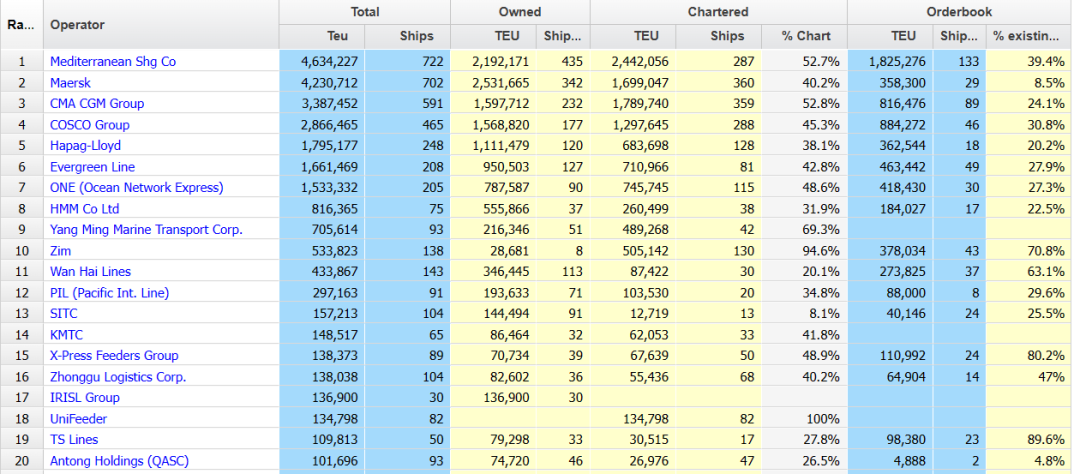Click the Orderbook group header

(x=959, y=12)
